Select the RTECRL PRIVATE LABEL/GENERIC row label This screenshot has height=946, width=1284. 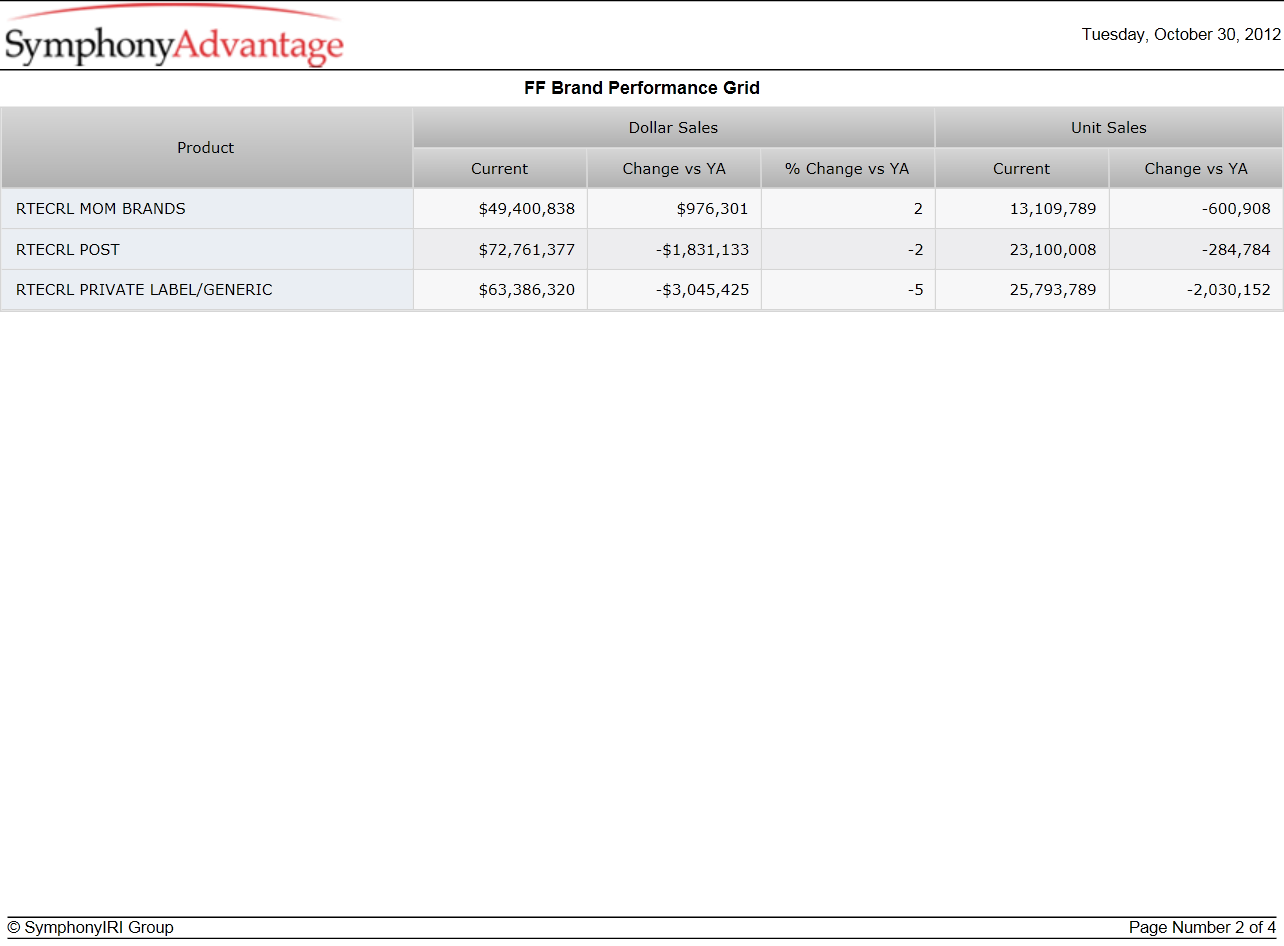coord(207,290)
